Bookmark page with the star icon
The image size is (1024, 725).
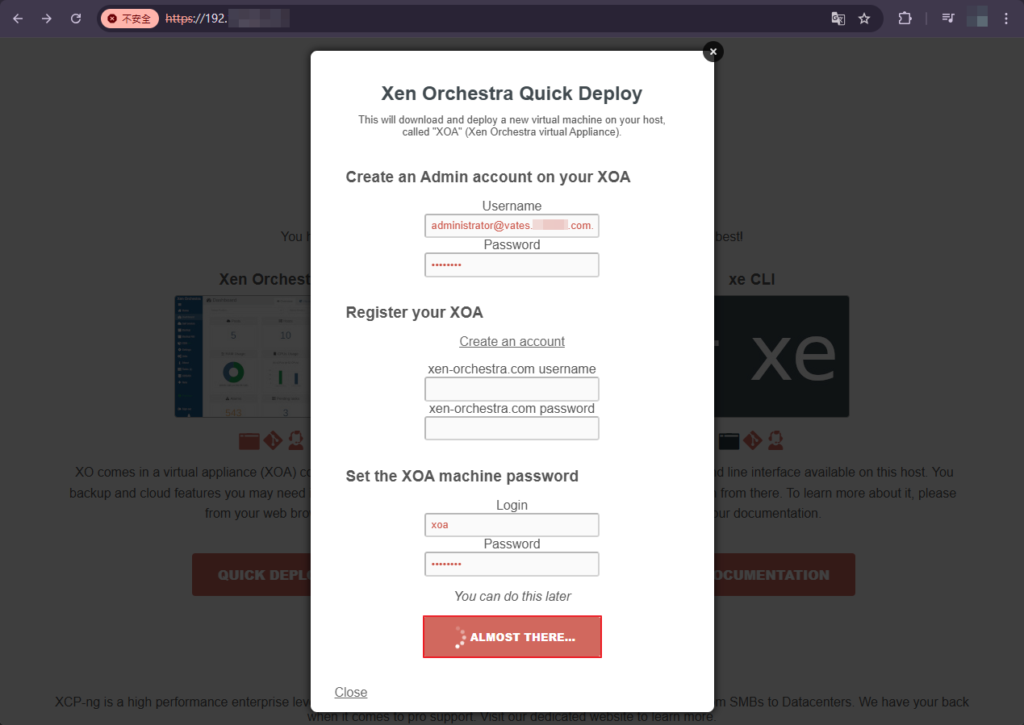(x=864, y=18)
